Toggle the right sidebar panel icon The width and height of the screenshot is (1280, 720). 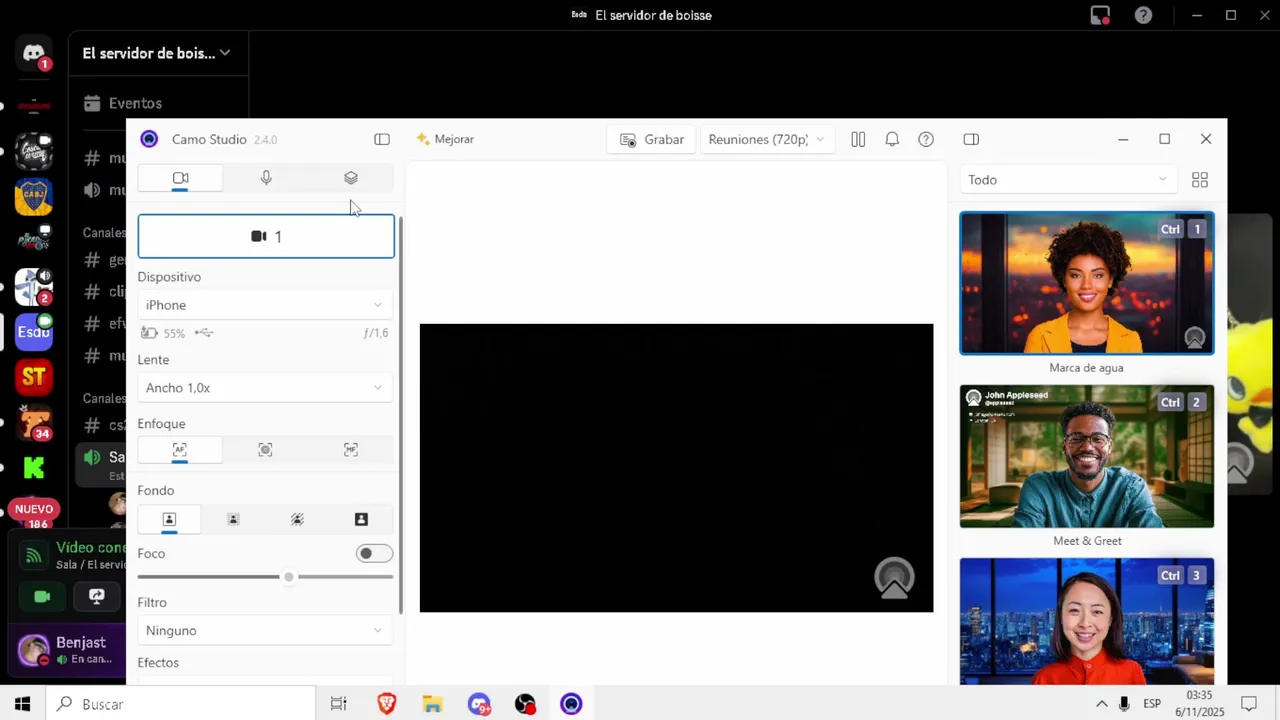pyautogui.click(x=971, y=139)
